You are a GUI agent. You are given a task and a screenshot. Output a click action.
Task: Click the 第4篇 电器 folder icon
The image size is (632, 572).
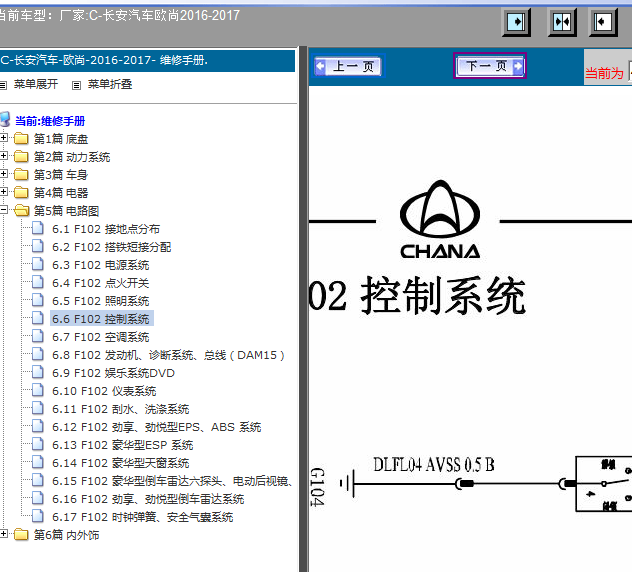21,192
